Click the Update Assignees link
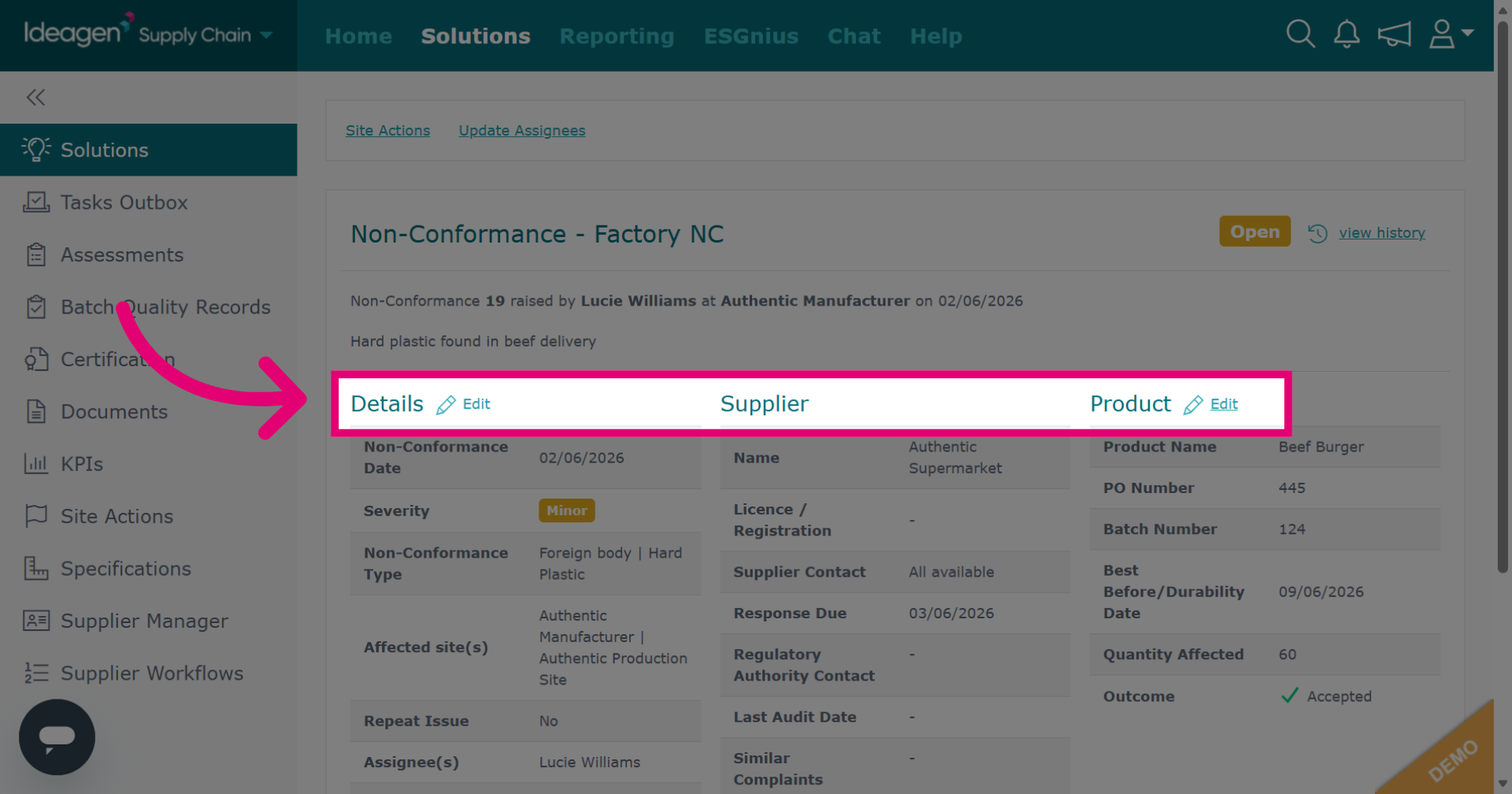This screenshot has width=1512, height=794. [522, 131]
